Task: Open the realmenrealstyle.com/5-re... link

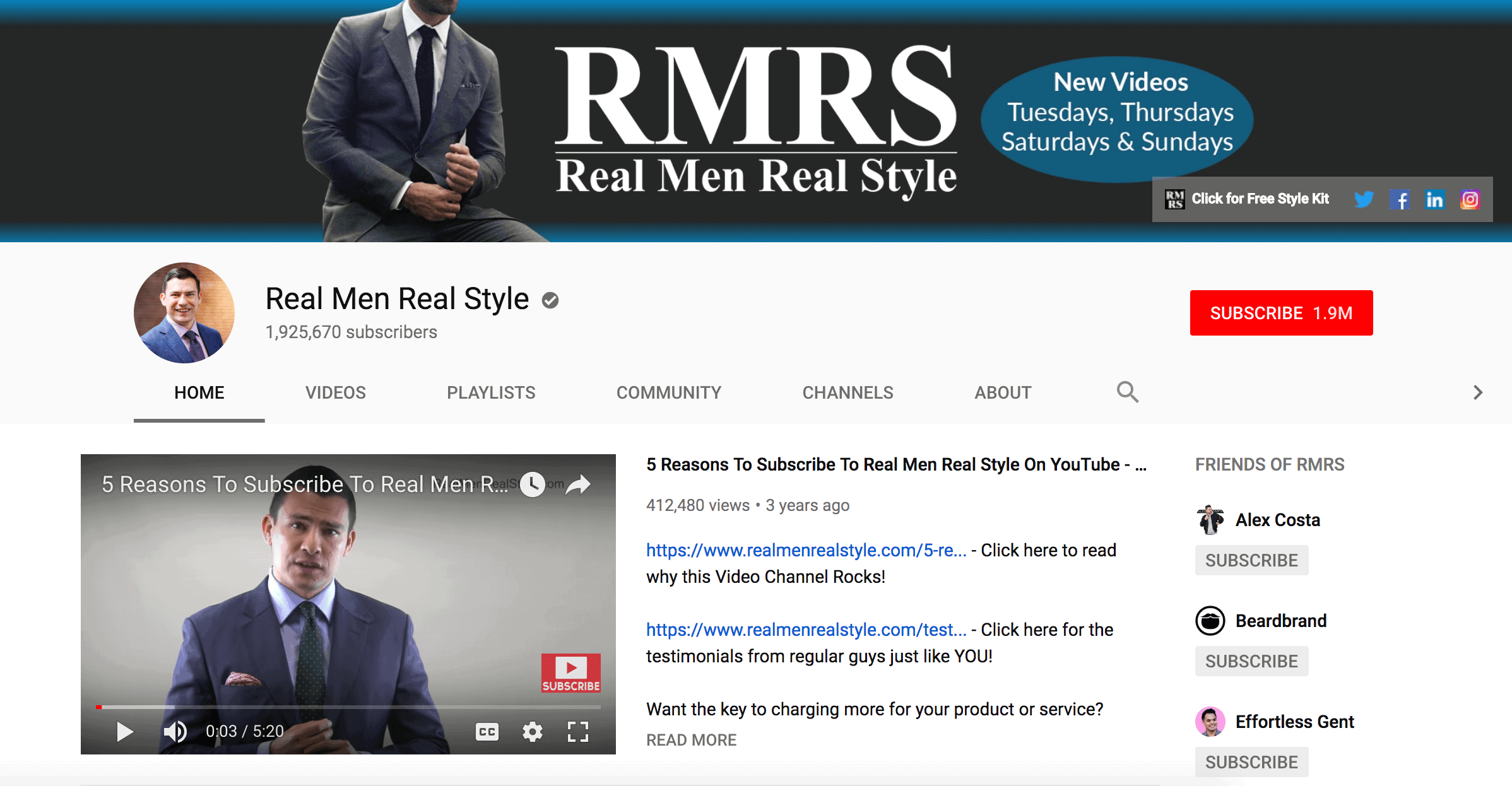Action: click(806, 550)
